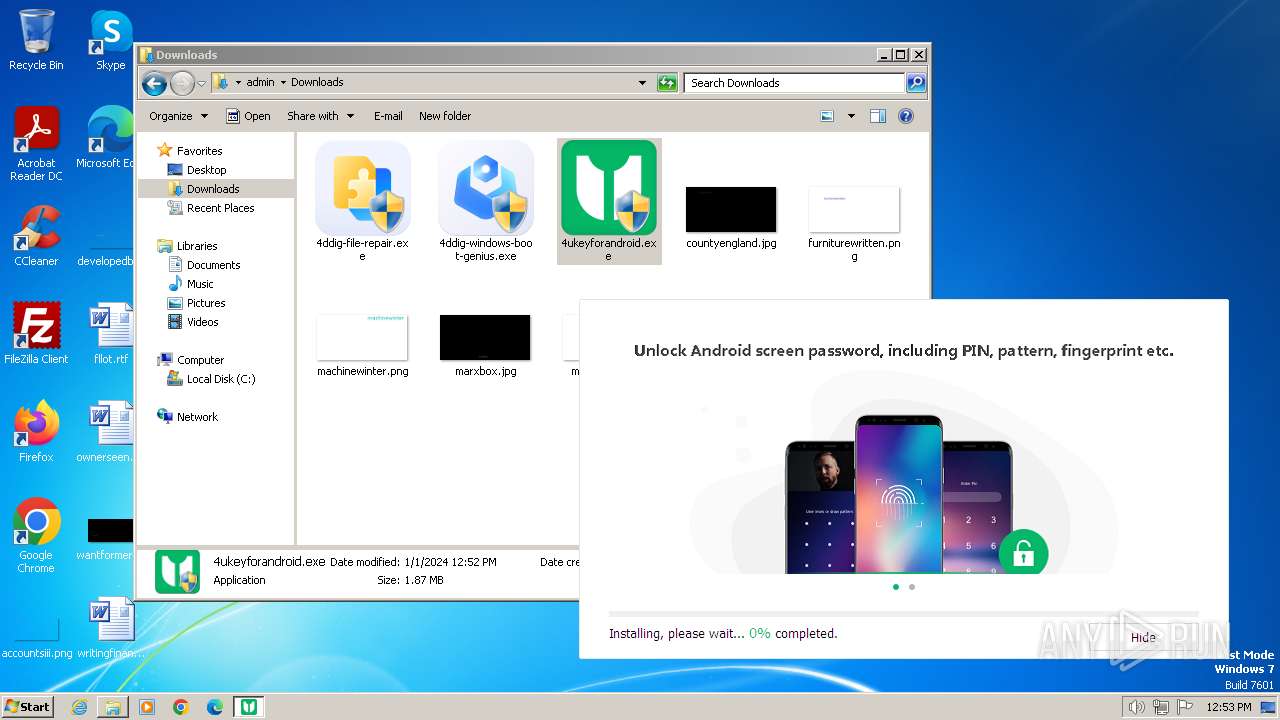Open the CCleaner desktop shortcut
1280x720 pixels.
(36, 236)
